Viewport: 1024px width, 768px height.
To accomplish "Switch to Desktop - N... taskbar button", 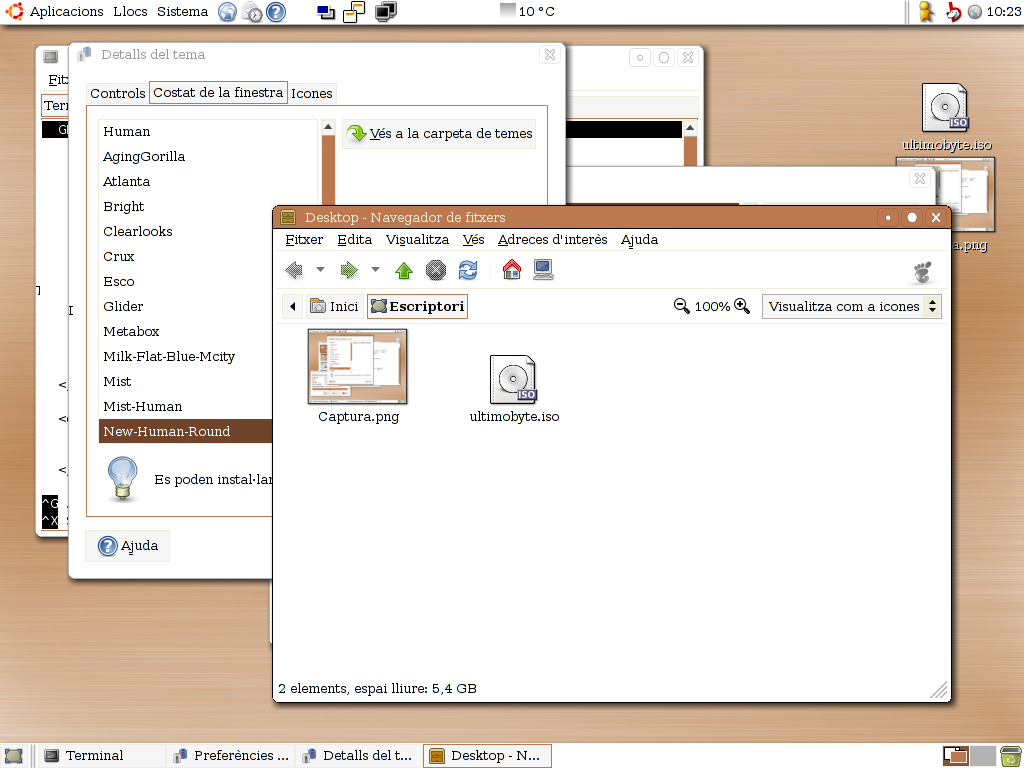I will (487, 756).
